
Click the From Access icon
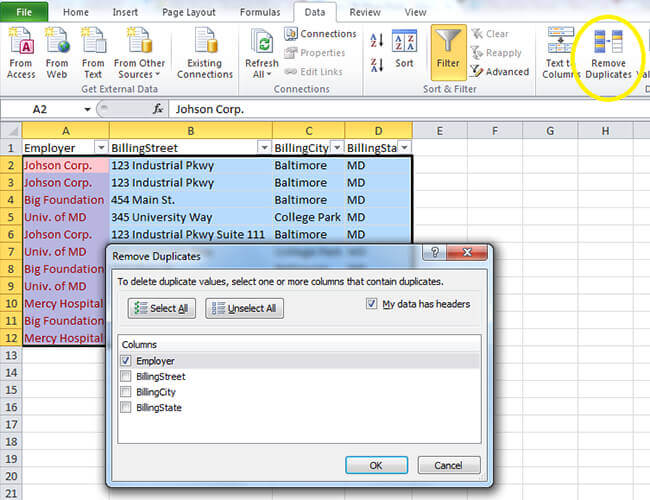[21, 52]
